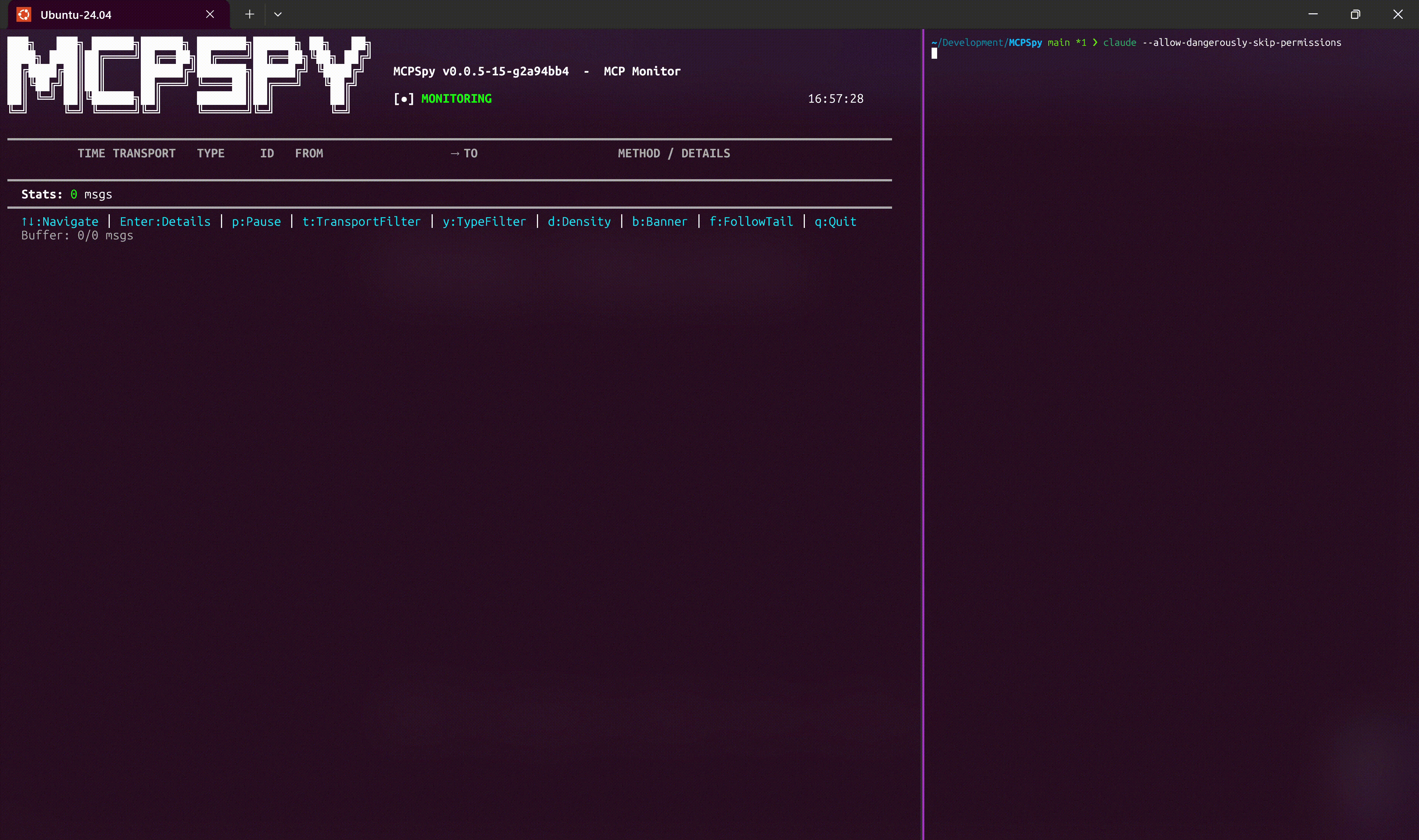Click the p:Pause shortcut hint
This screenshot has height=840, width=1419.
pos(256,222)
